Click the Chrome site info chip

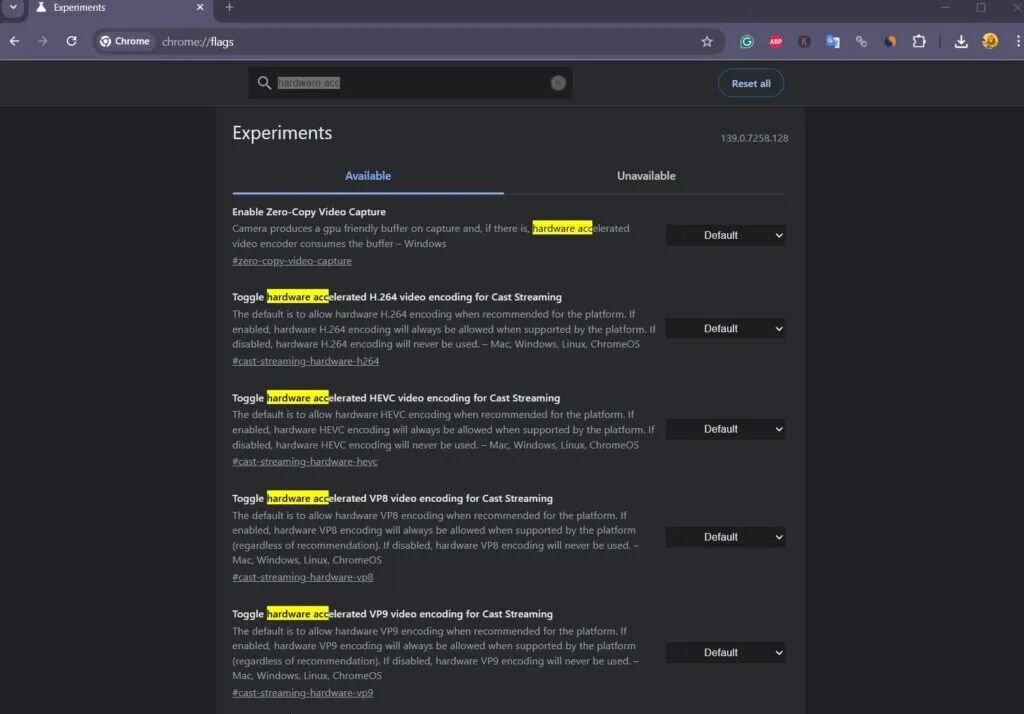click(124, 41)
